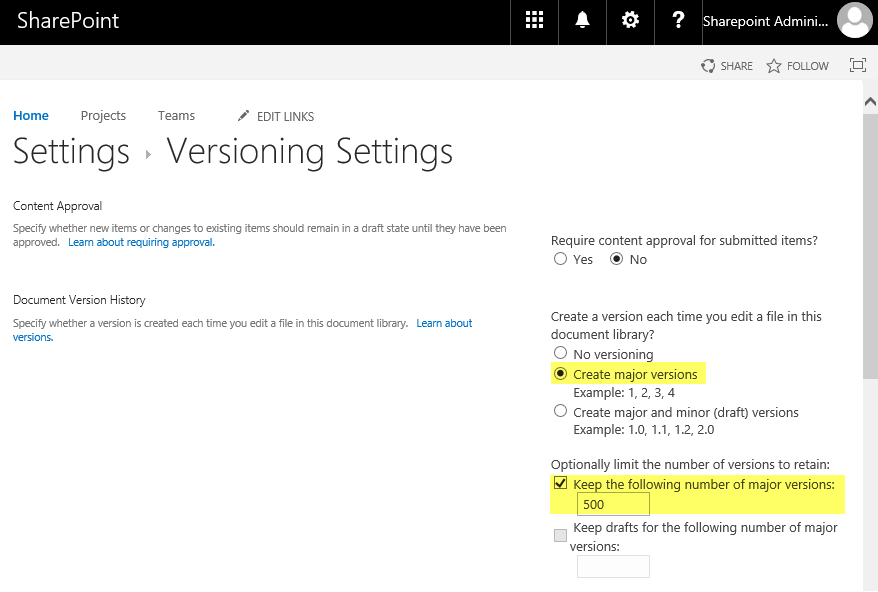
Task: Select Yes for requiring content approval
Action: point(560,259)
